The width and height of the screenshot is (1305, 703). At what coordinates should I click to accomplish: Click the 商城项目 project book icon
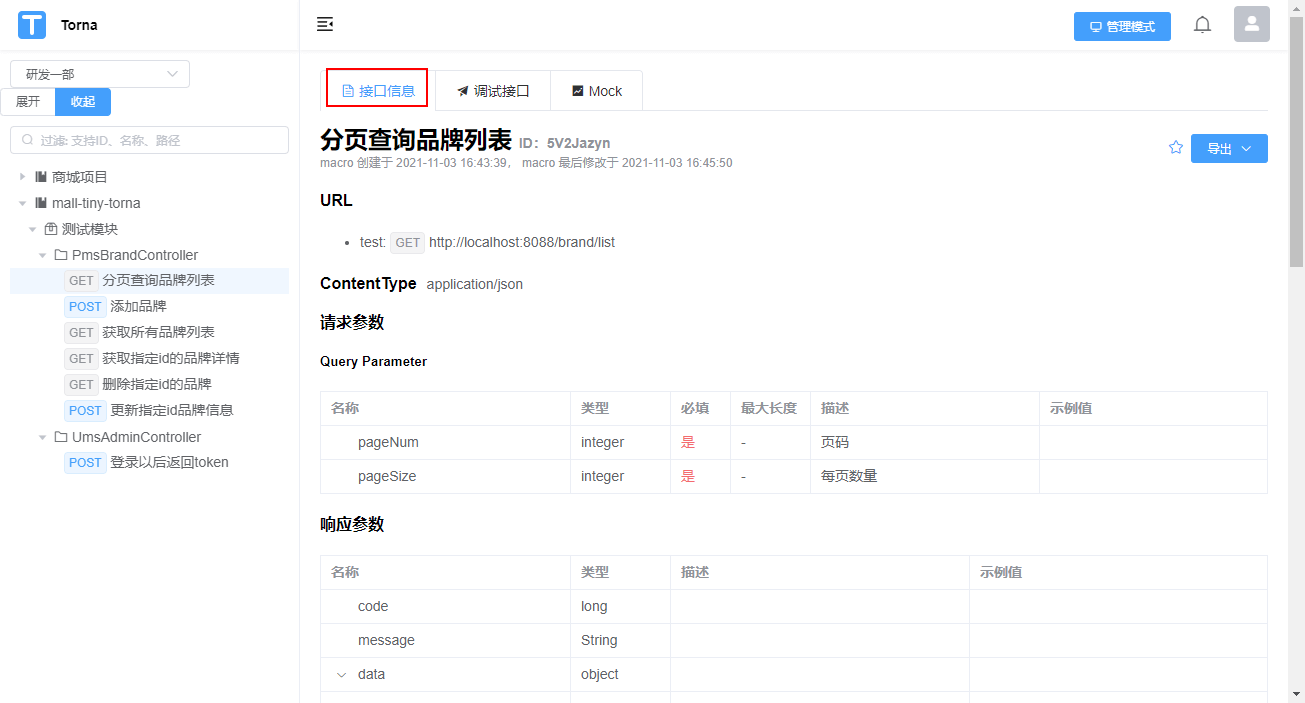(x=41, y=177)
